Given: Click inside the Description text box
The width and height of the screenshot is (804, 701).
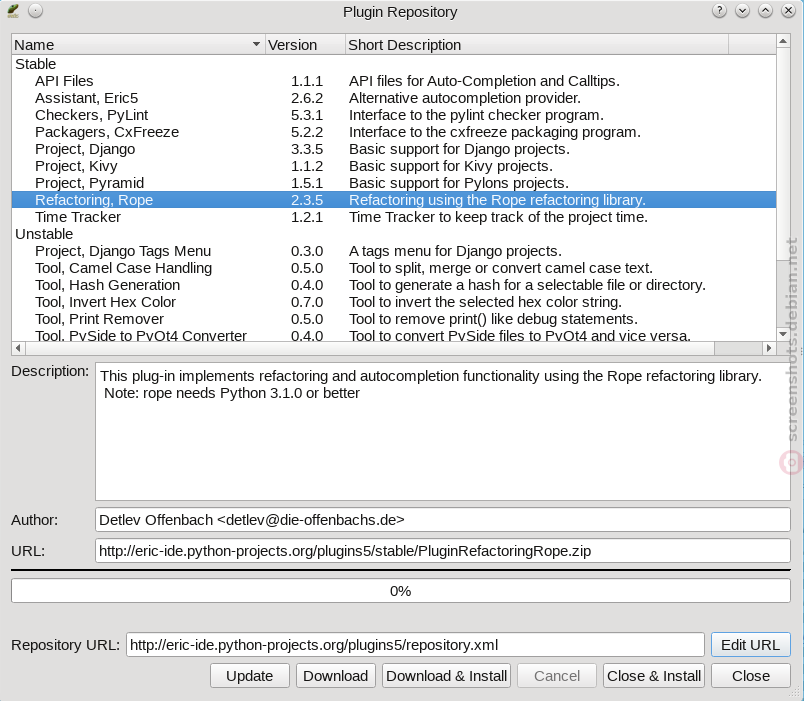Looking at the screenshot, I should tap(443, 431).
